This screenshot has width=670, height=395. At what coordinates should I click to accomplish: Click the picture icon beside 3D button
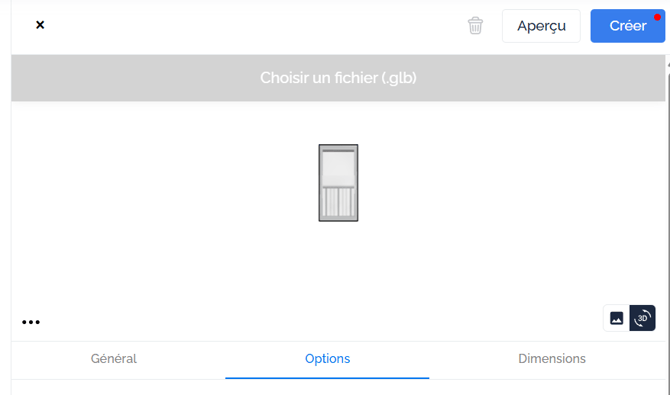[616, 318]
